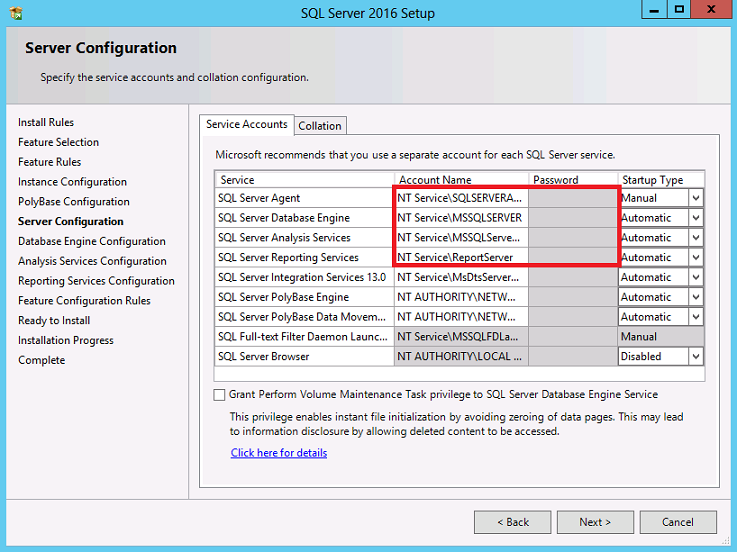The width and height of the screenshot is (737, 552).
Task: Select the Service Accounts tab
Action: [247, 125]
